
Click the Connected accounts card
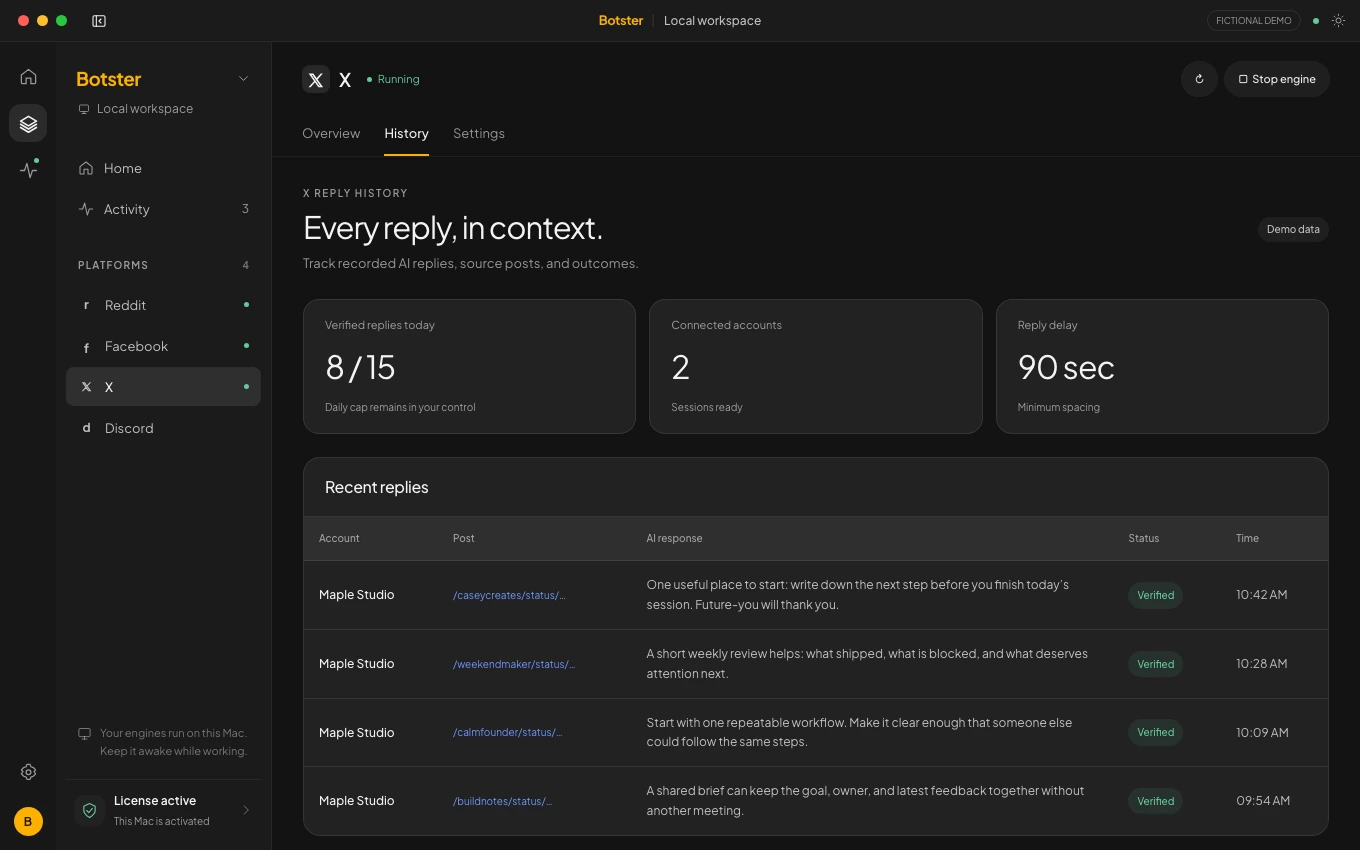tap(816, 366)
